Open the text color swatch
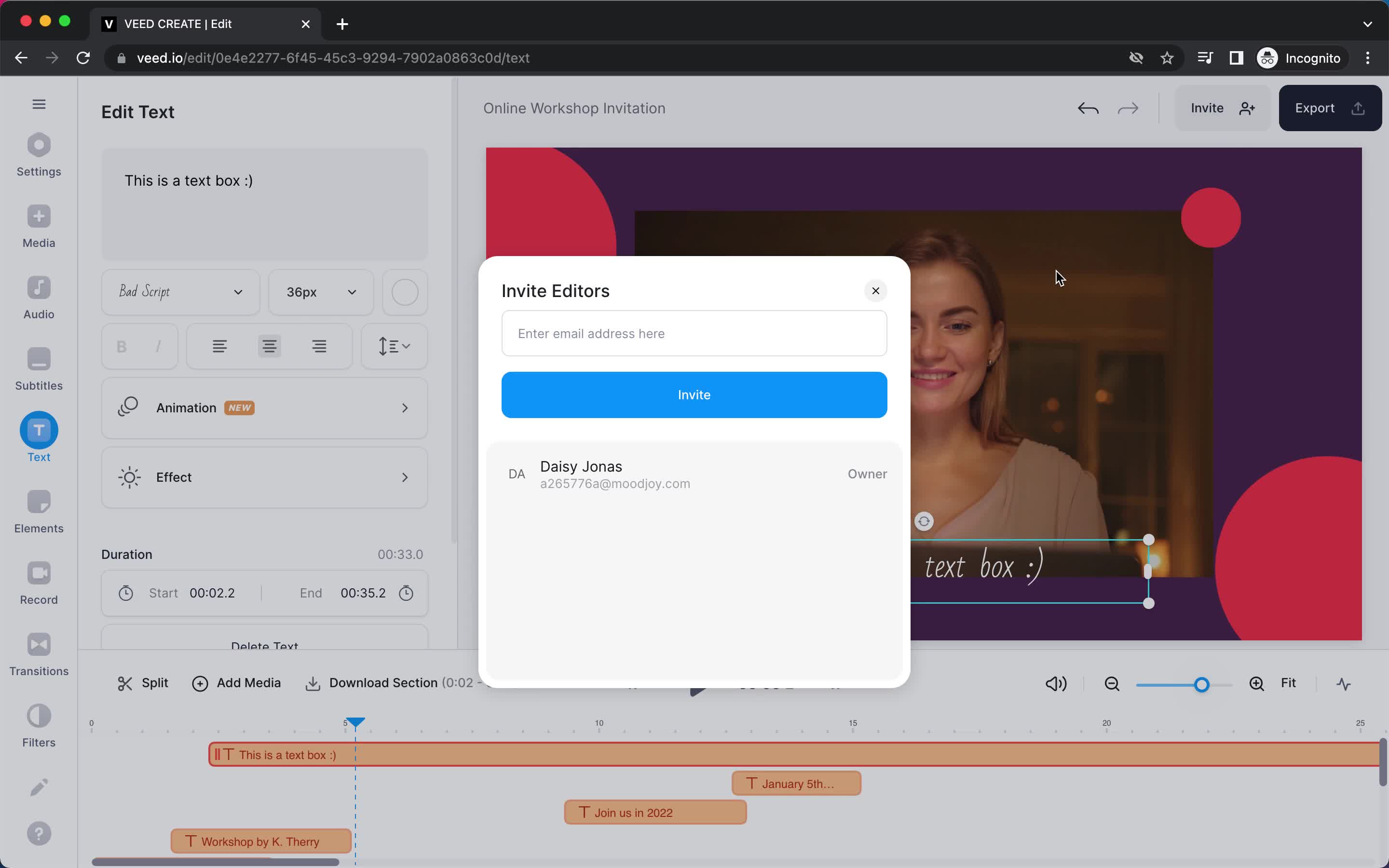This screenshot has width=1389, height=868. point(405,292)
